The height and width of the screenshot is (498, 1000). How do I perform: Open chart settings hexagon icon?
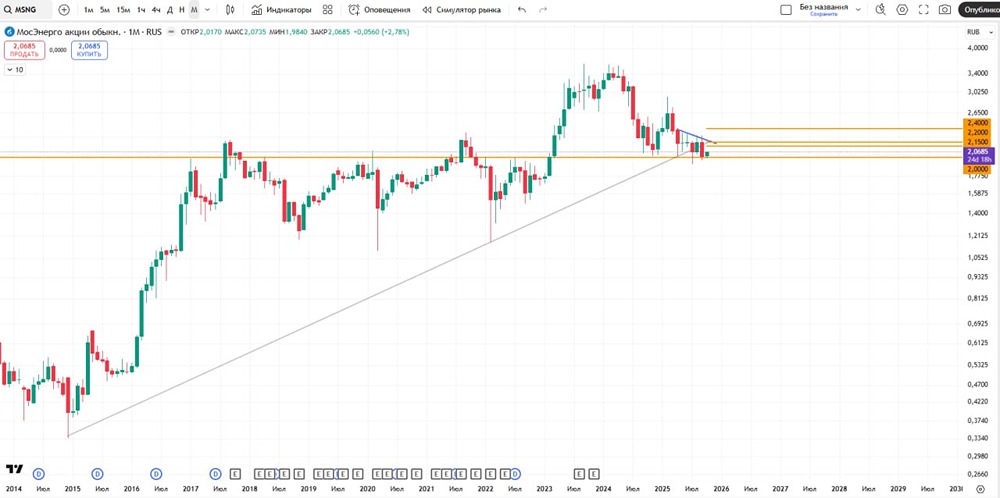[x=902, y=10]
